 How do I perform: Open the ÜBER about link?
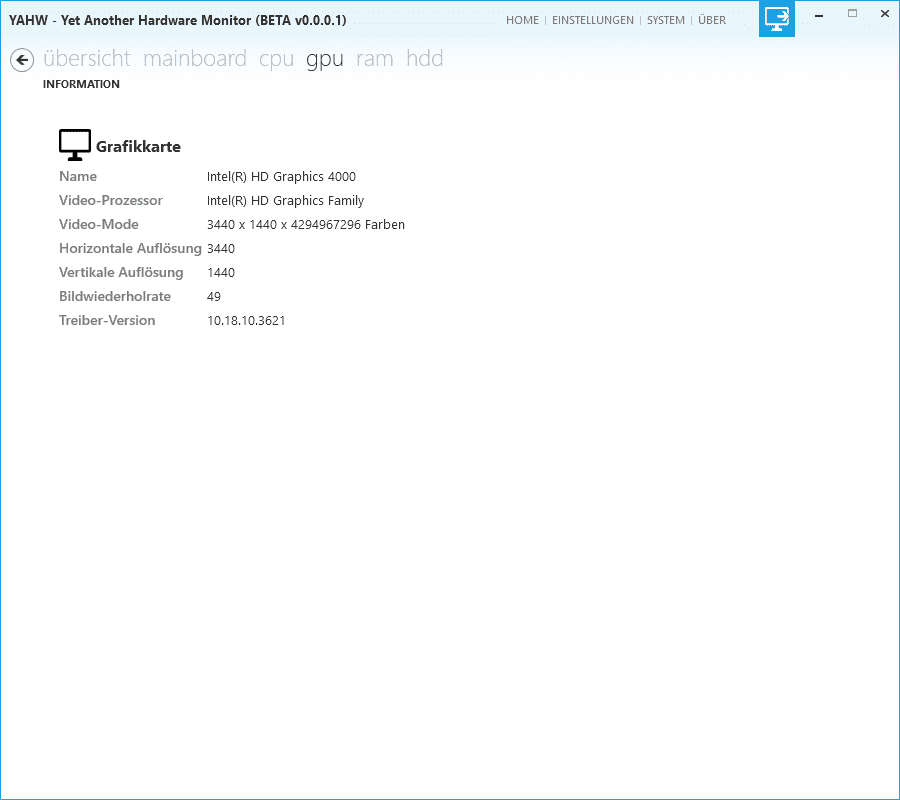[712, 20]
